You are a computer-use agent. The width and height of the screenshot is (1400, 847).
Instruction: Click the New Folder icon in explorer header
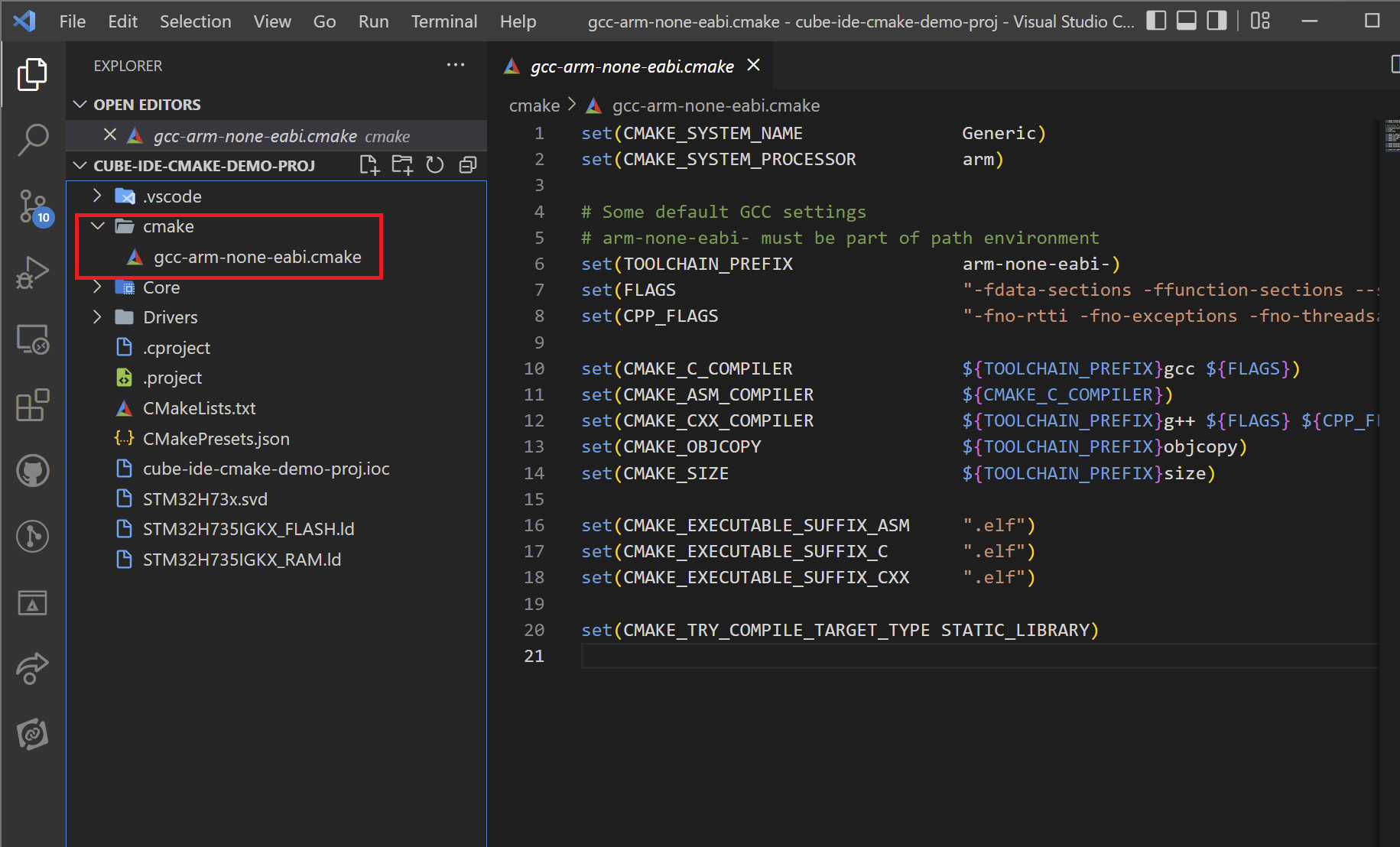click(402, 165)
